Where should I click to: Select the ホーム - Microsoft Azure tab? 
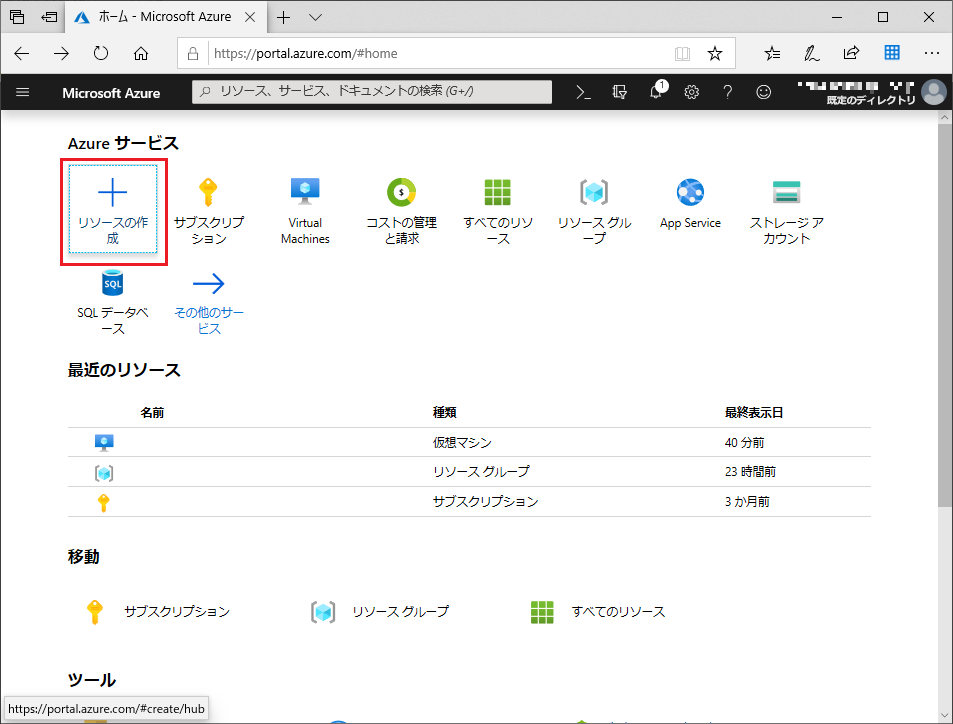(x=165, y=17)
